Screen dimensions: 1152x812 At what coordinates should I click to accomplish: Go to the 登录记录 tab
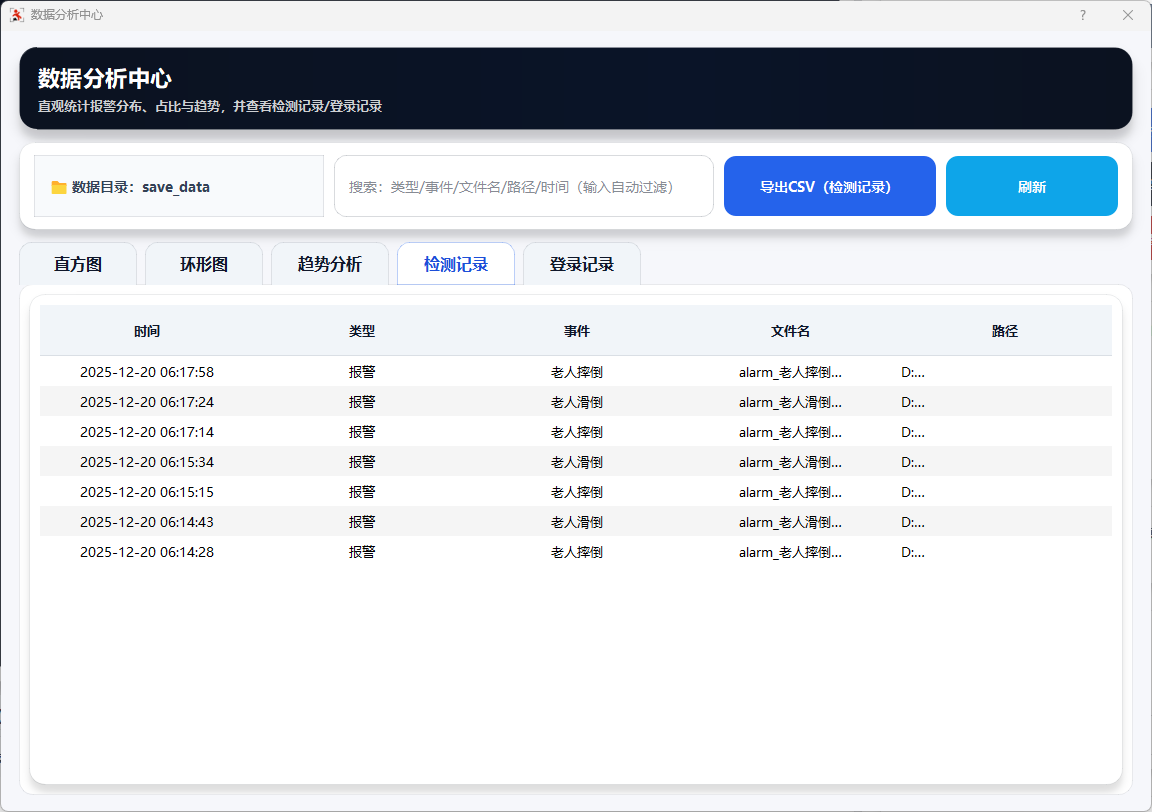pyautogui.click(x=582, y=265)
